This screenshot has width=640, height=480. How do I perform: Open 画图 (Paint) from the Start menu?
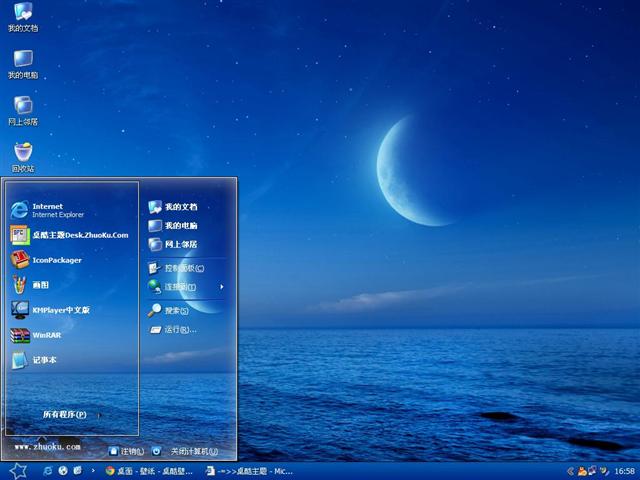tap(40, 285)
